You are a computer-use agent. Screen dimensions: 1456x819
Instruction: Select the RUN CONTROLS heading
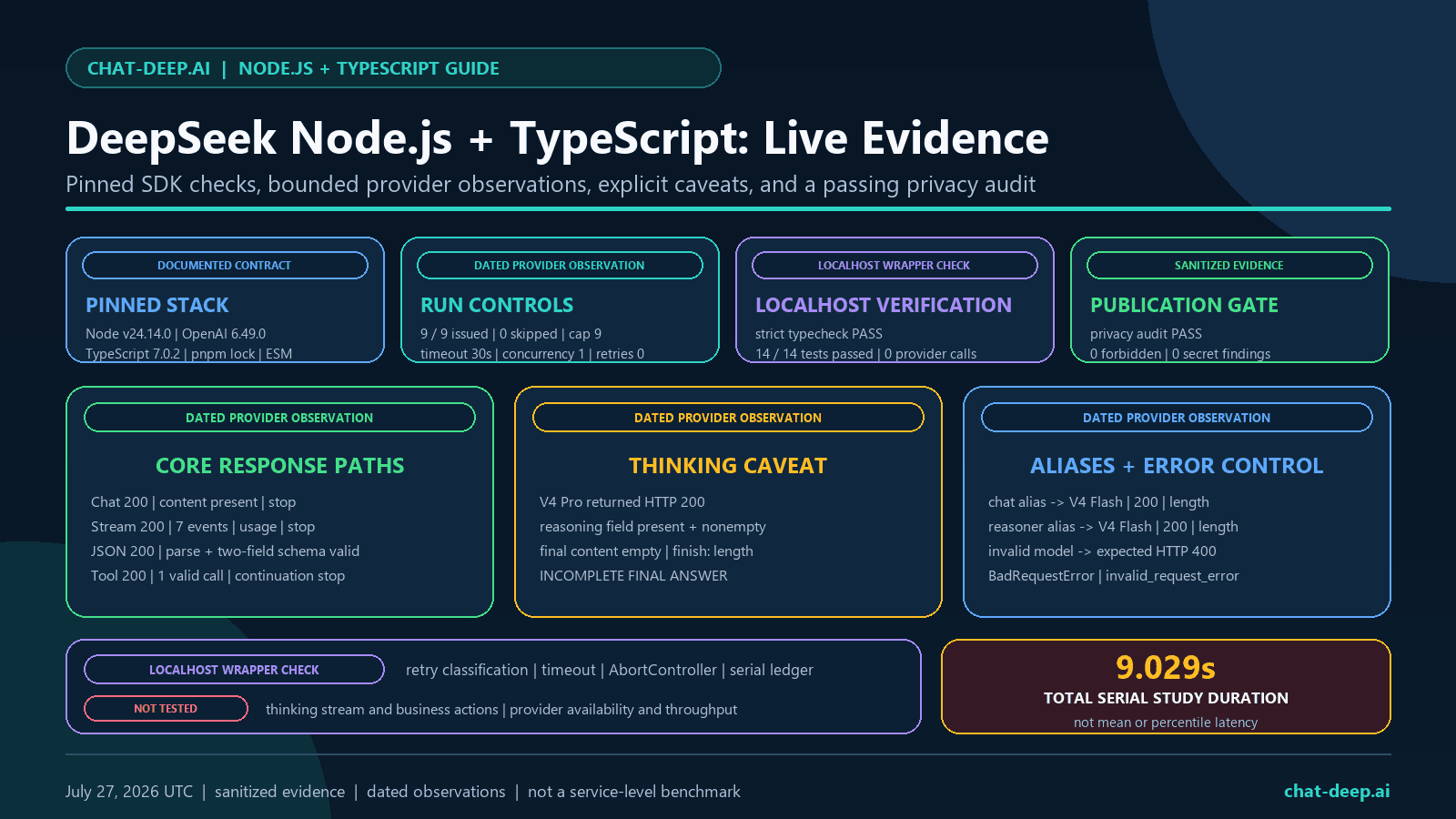(x=497, y=305)
